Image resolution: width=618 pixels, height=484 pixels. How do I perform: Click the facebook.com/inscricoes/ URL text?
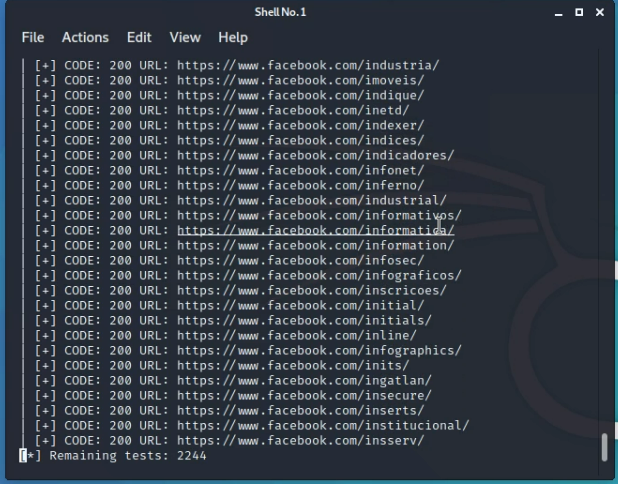pyautogui.click(x=312, y=290)
